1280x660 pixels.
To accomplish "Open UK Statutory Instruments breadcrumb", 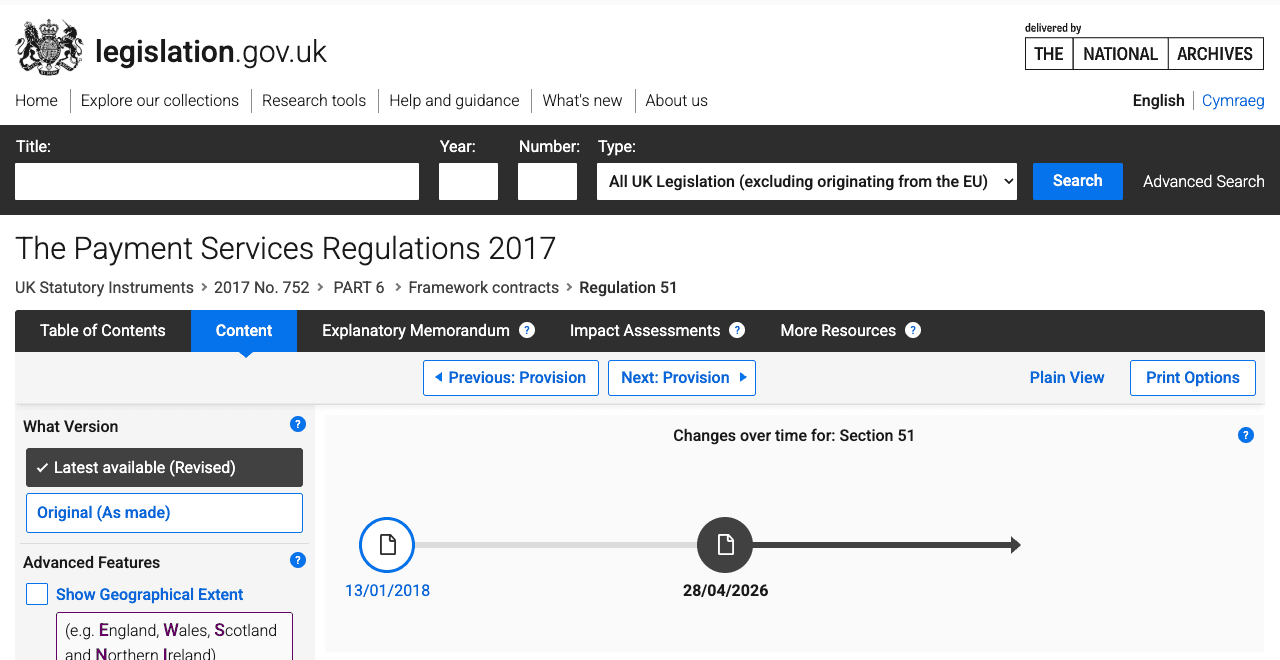I will click(104, 288).
